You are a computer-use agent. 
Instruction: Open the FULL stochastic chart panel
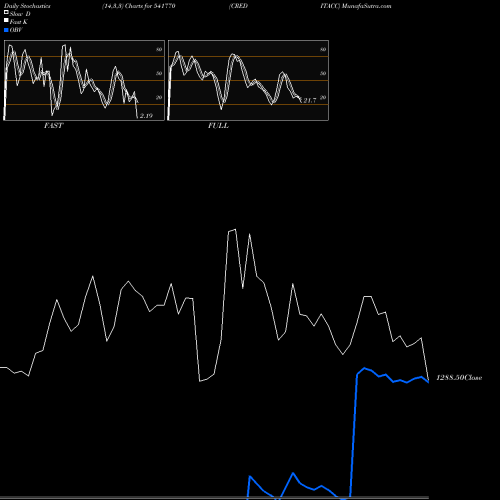pos(248,80)
